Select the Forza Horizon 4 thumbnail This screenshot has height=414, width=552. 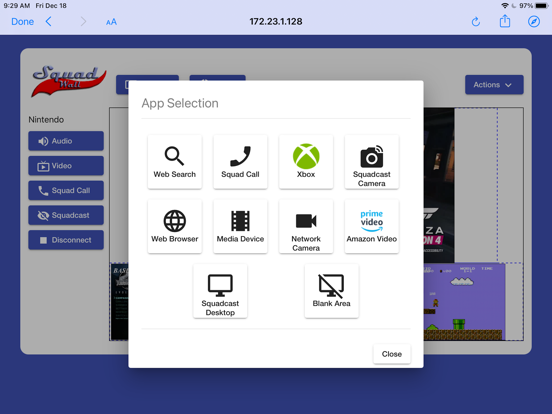439,185
